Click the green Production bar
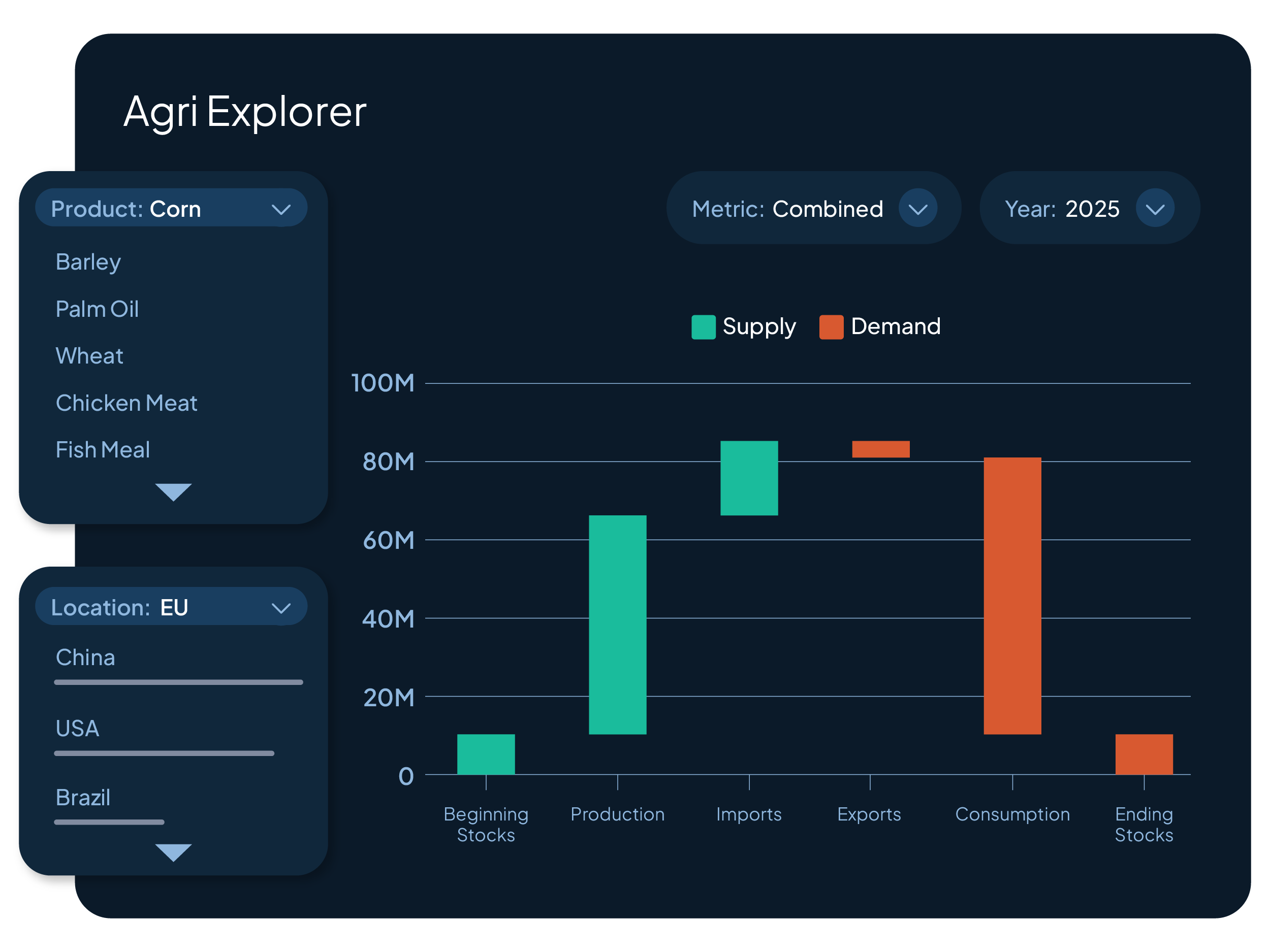 617,625
